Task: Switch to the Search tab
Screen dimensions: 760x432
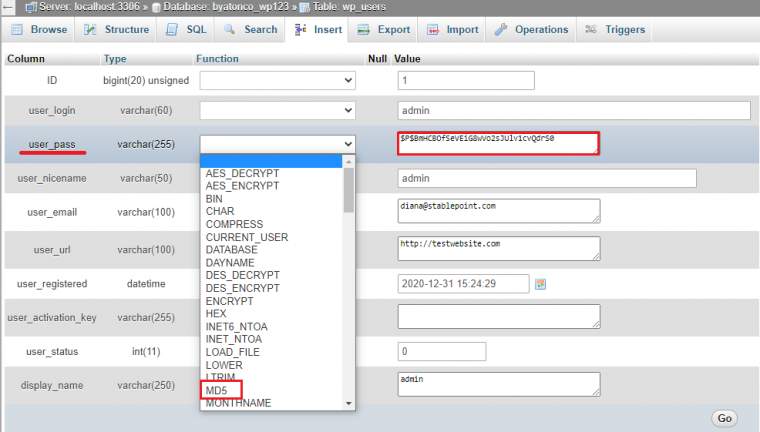Action: (251, 30)
